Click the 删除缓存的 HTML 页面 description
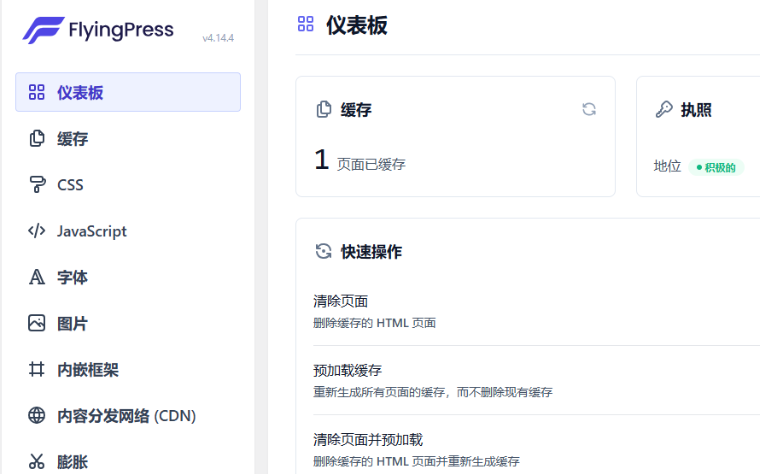 (374, 323)
